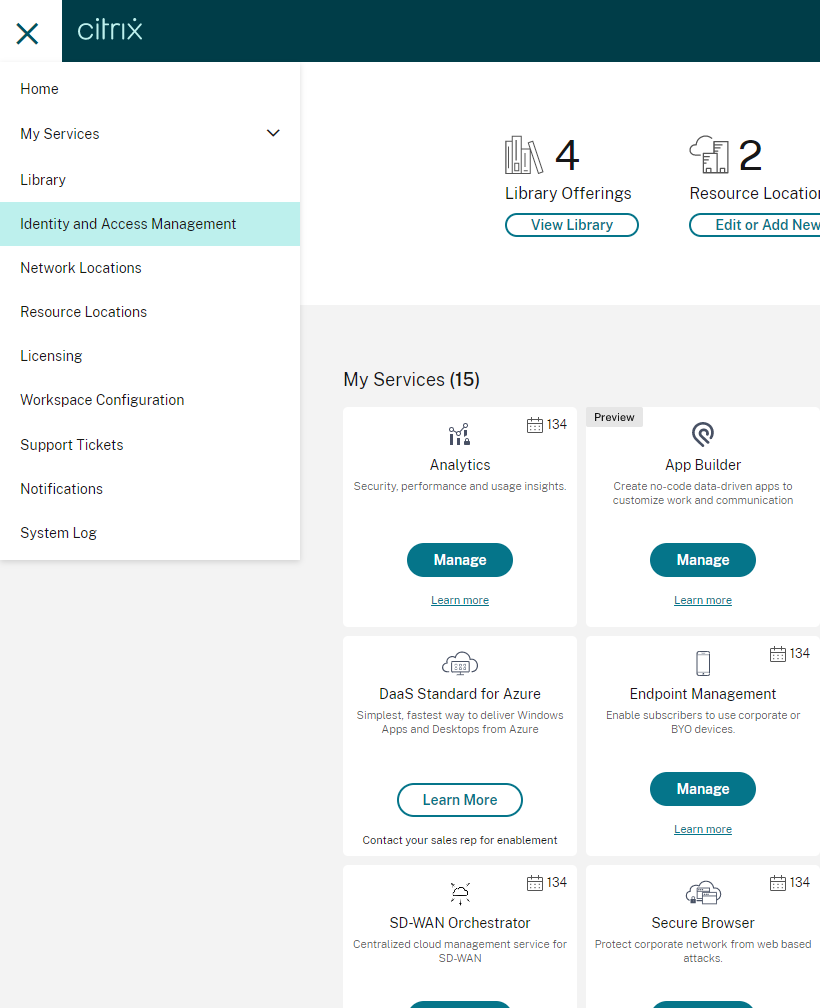
Task: Expand the My Services submenu chevron
Action: pyautogui.click(x=273, y=133)
